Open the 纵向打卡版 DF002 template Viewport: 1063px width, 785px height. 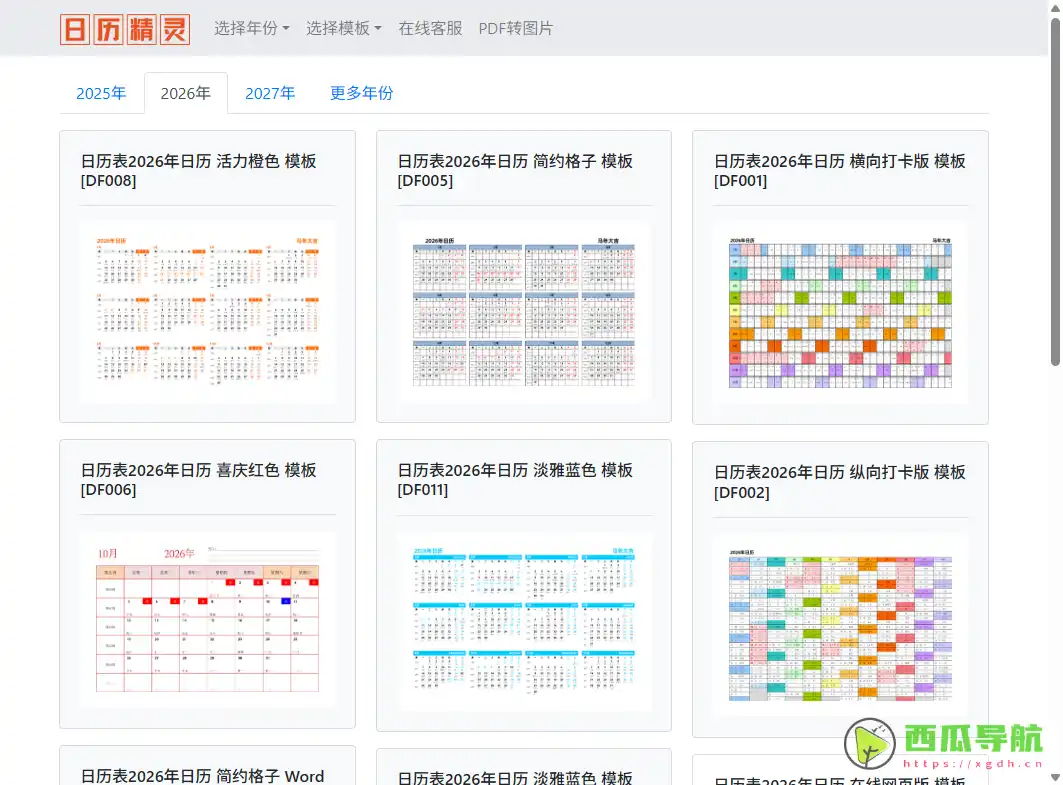pos(839,482)
